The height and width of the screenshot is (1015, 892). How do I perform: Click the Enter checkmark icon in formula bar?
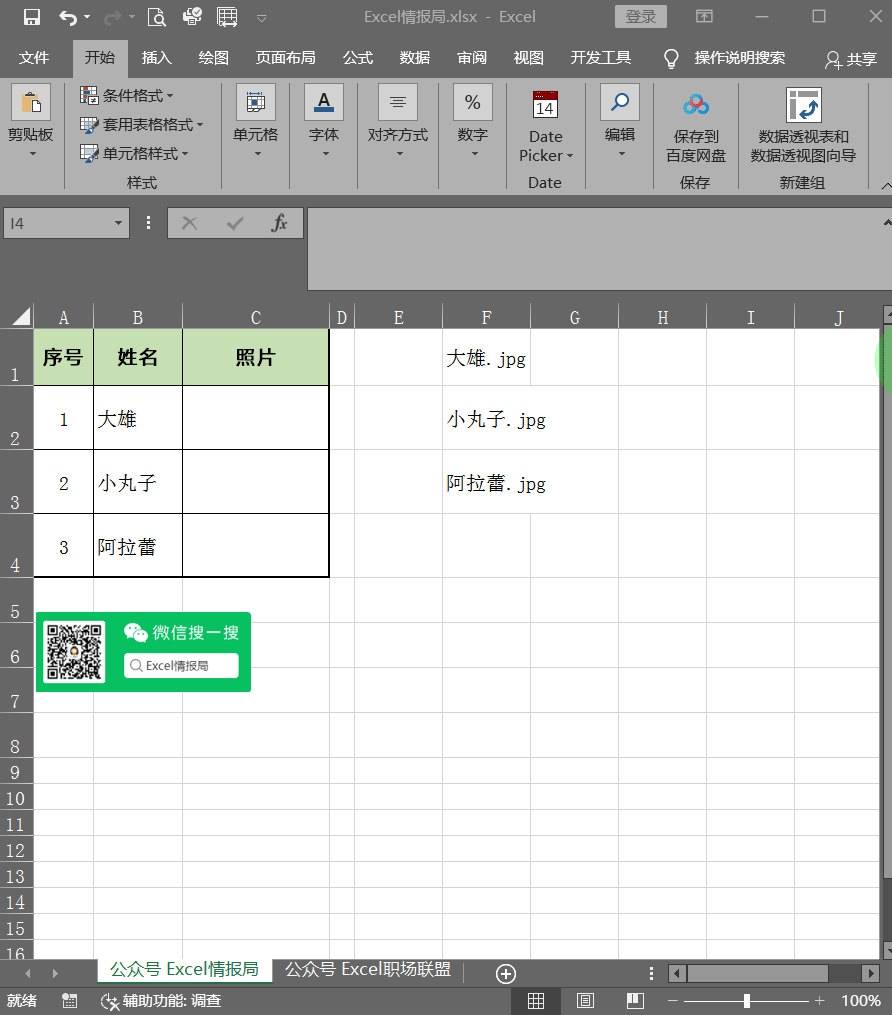(x=234, y=223)
